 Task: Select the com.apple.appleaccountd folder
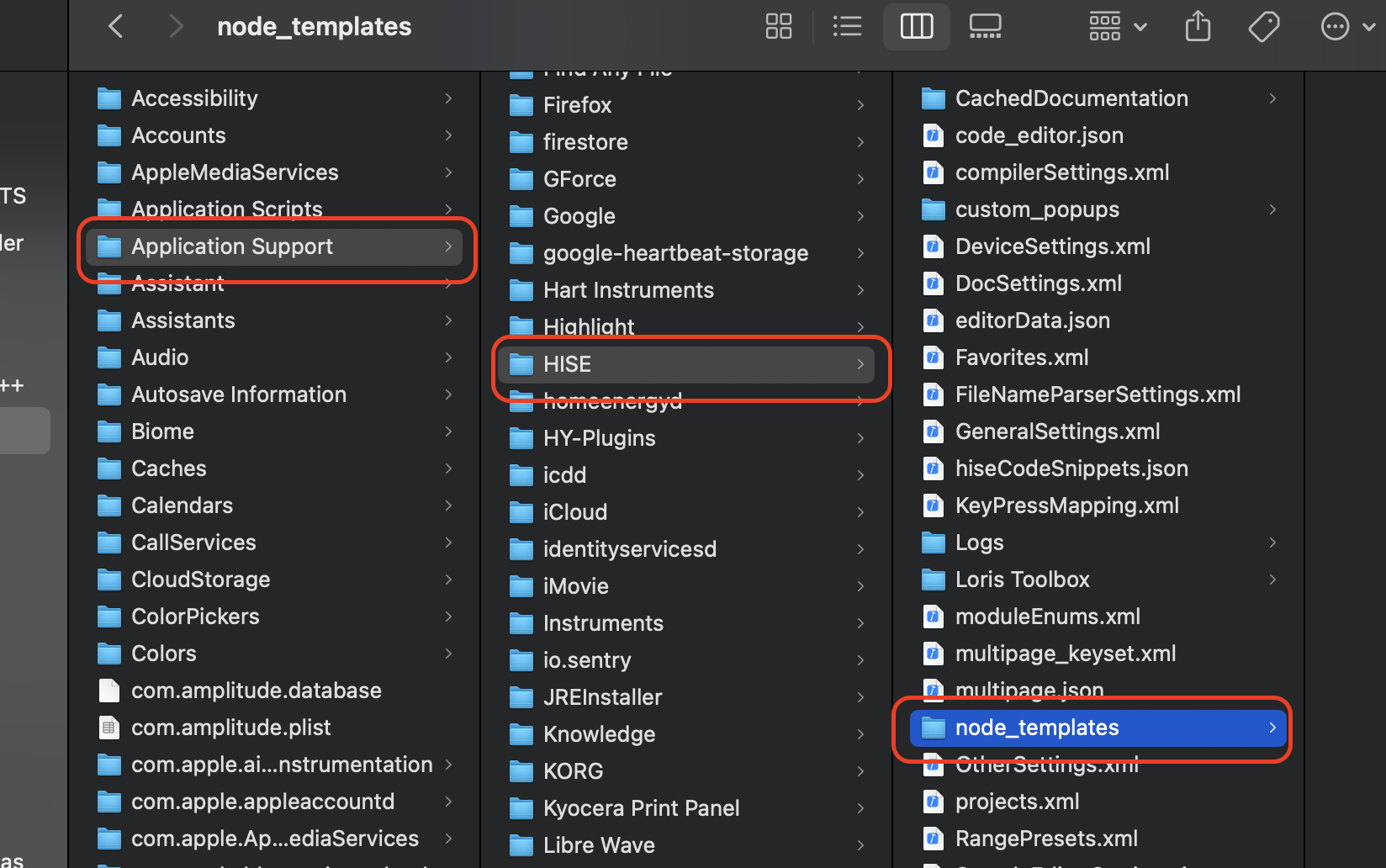pos(274,802)
